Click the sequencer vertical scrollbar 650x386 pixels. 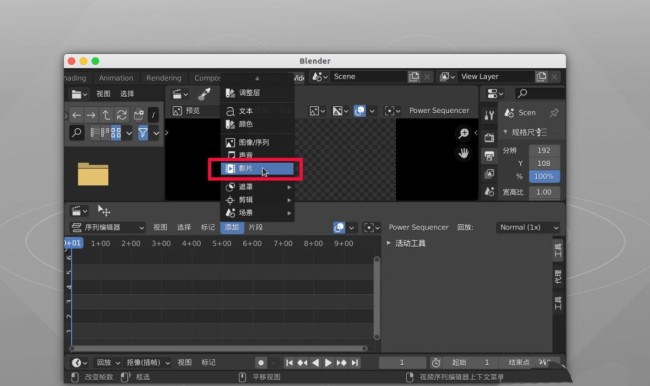(376, 299)
